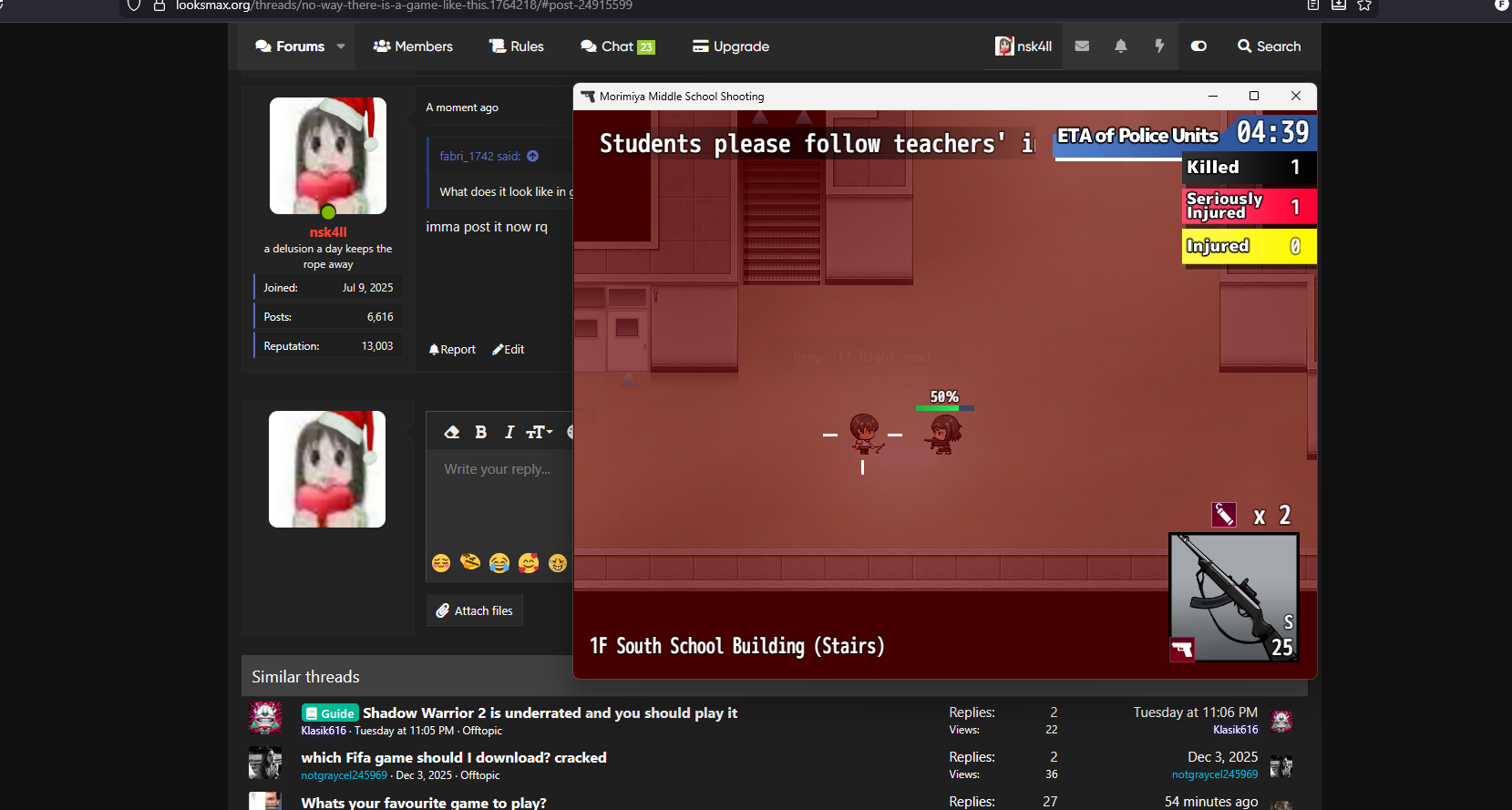Open the alerts bell icon

pos(1121,46)
